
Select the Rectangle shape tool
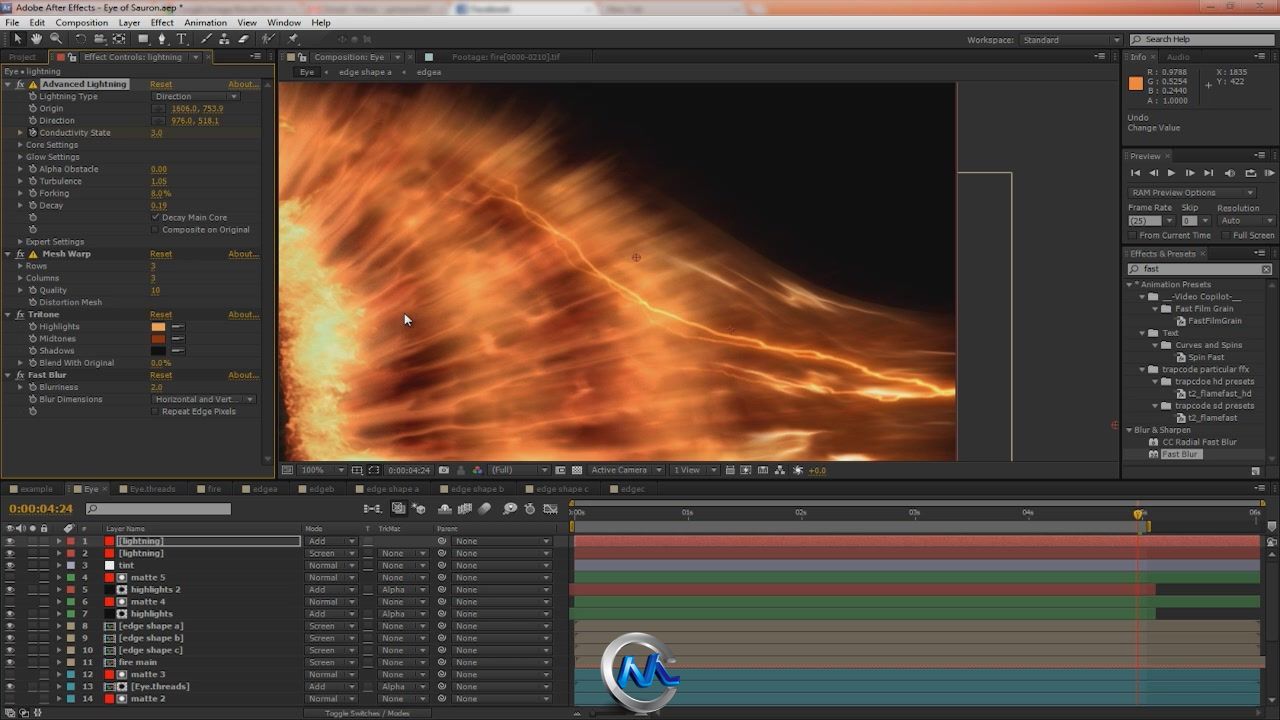[x=143, y=39]
